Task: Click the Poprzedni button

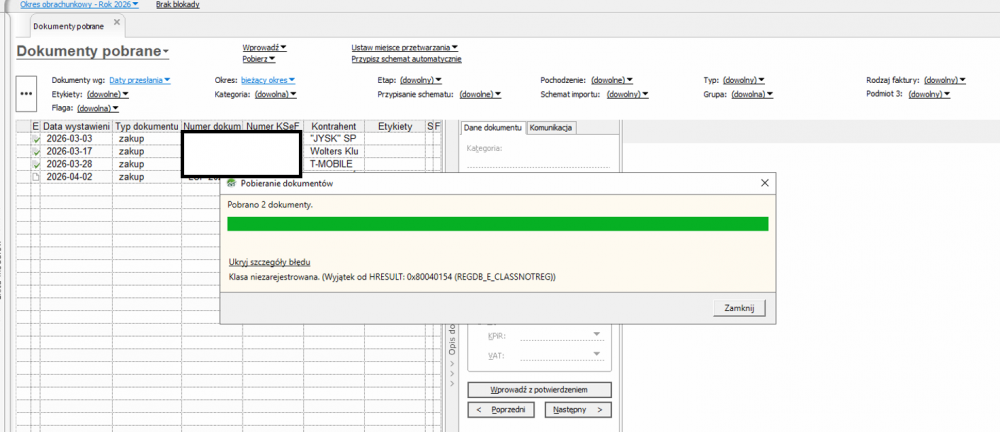Action: 501,410
